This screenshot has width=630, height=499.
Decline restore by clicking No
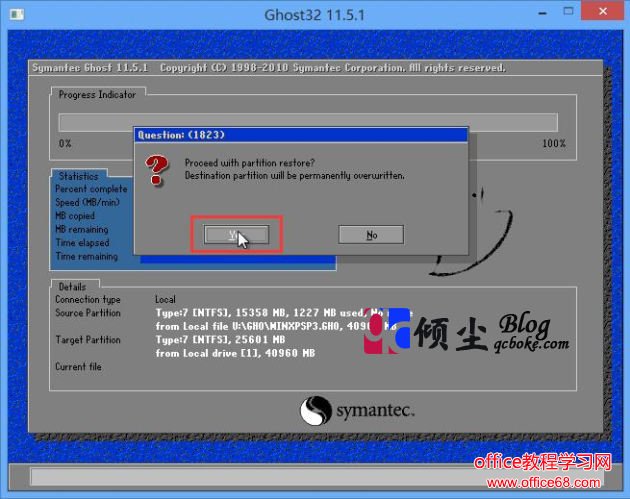coord(371,234)
